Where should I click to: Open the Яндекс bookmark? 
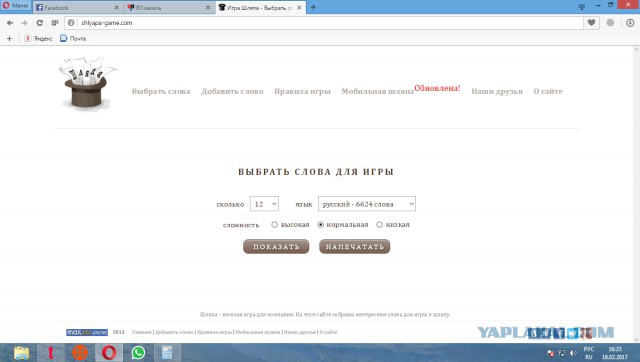(38, 38)
